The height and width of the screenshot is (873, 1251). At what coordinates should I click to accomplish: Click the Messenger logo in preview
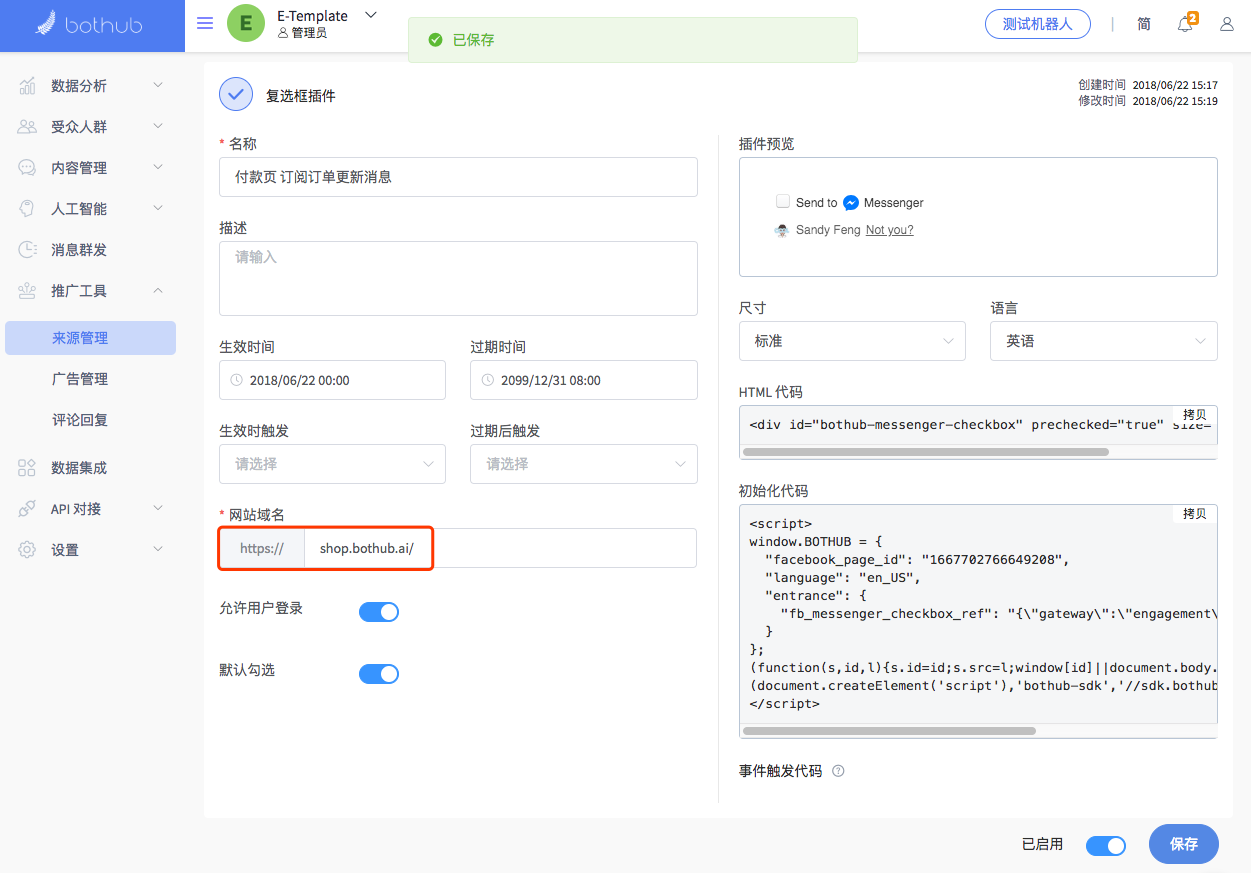pos(851,203)
